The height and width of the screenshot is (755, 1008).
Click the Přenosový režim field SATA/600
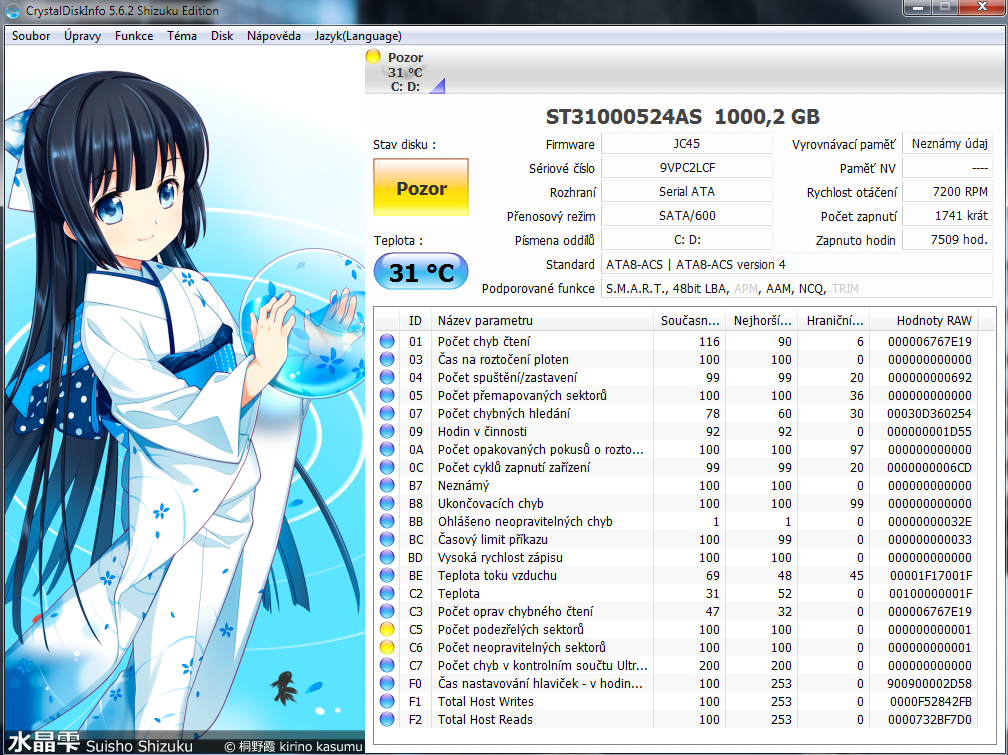coord(687,215)
